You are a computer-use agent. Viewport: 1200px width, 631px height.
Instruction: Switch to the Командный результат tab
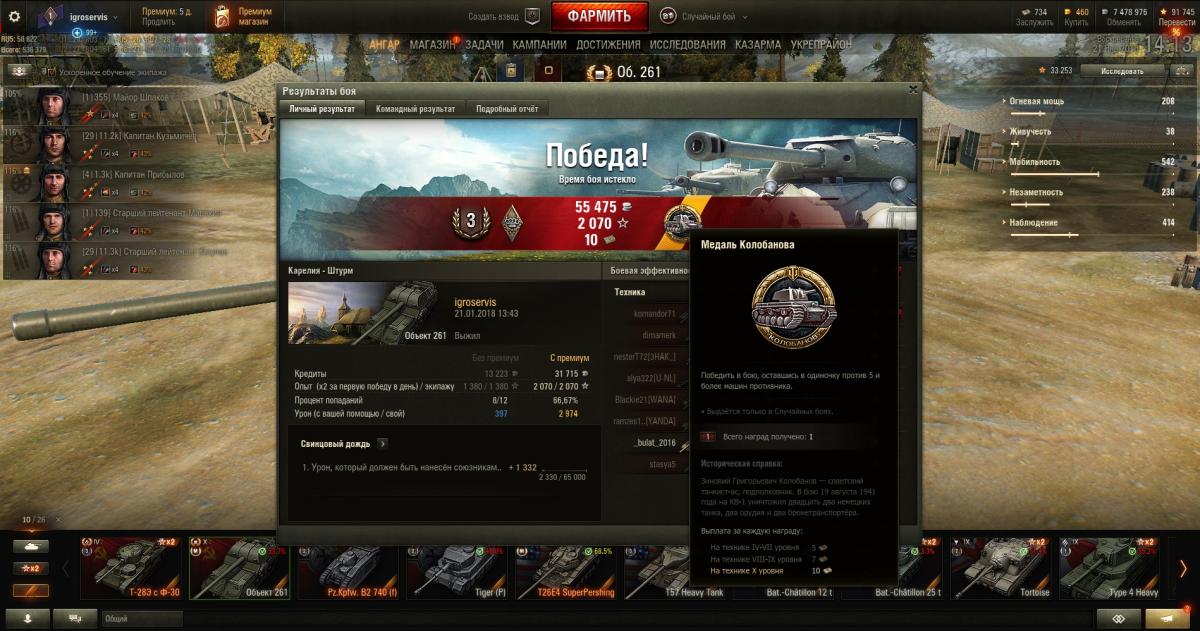(415, 108)
